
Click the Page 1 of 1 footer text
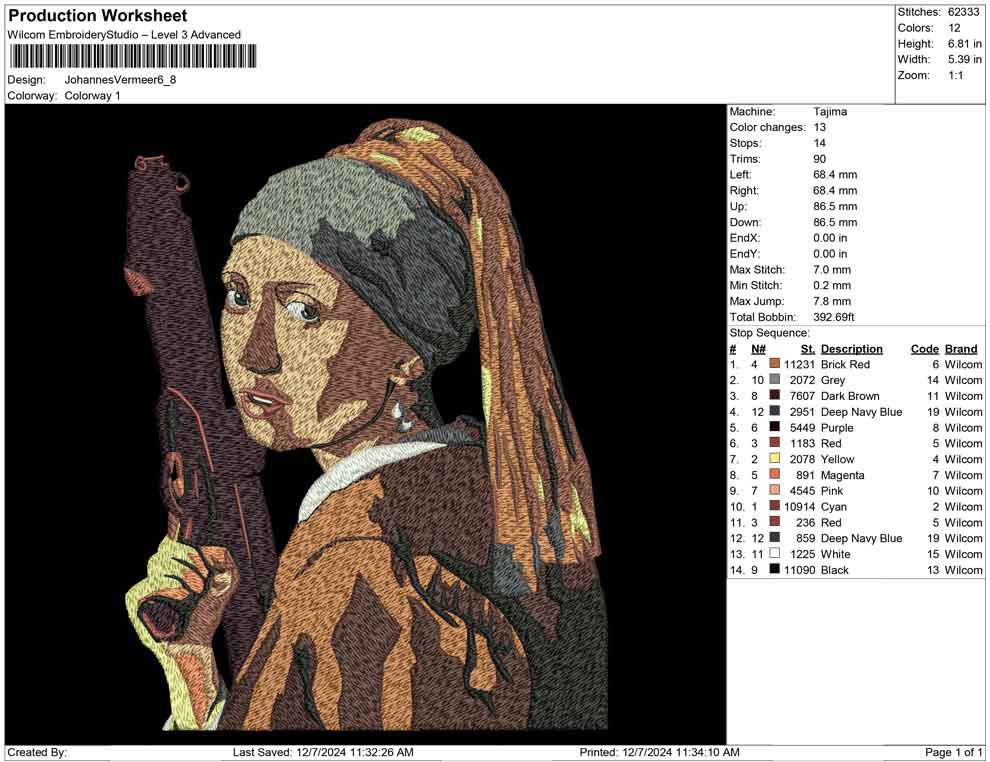(953, 752)
